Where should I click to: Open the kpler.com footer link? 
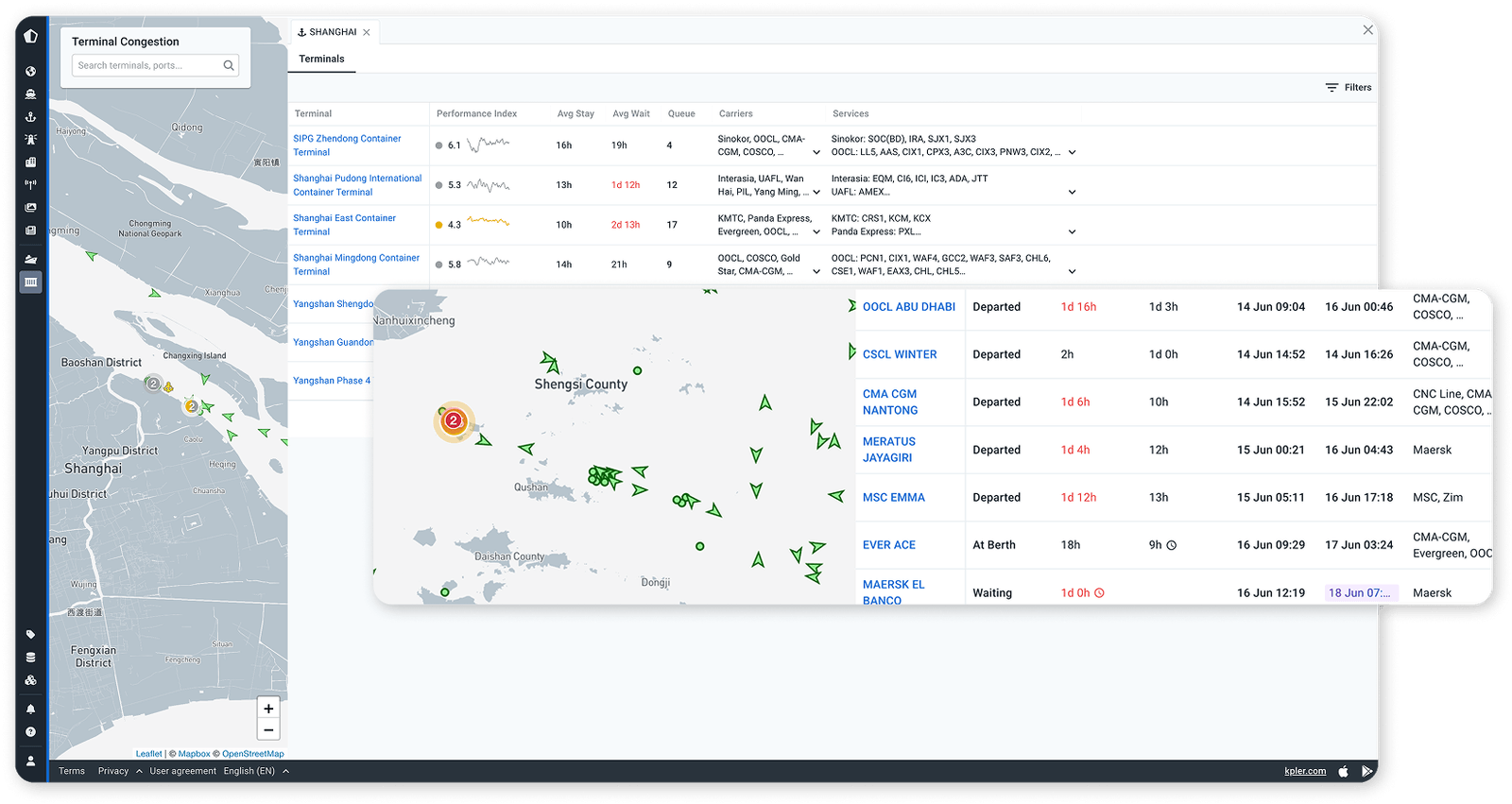tap(1305, 771)
